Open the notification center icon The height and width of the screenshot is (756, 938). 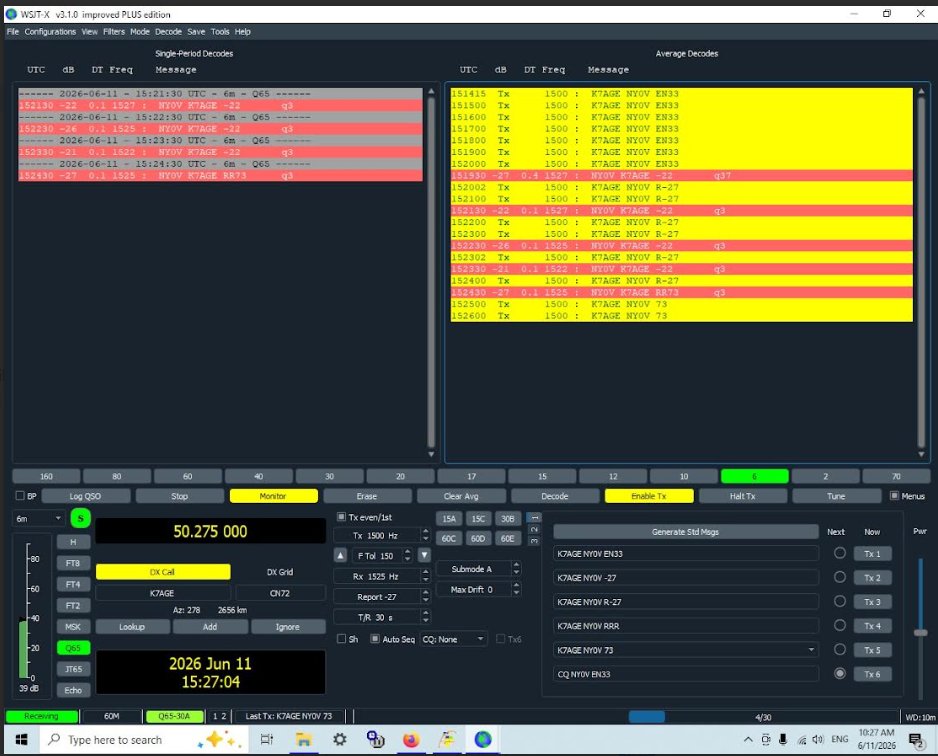coord(916,740)
